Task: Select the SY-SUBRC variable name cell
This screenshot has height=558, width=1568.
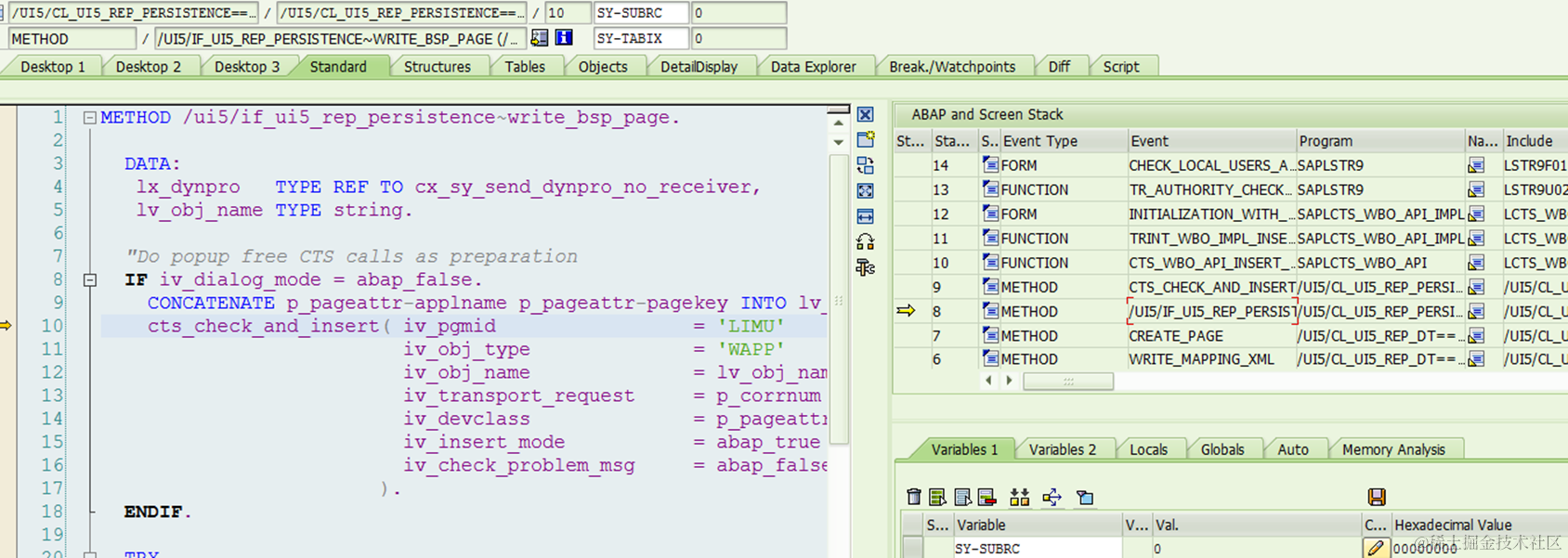Action: pyautogui.click(x=1037, y=549)
